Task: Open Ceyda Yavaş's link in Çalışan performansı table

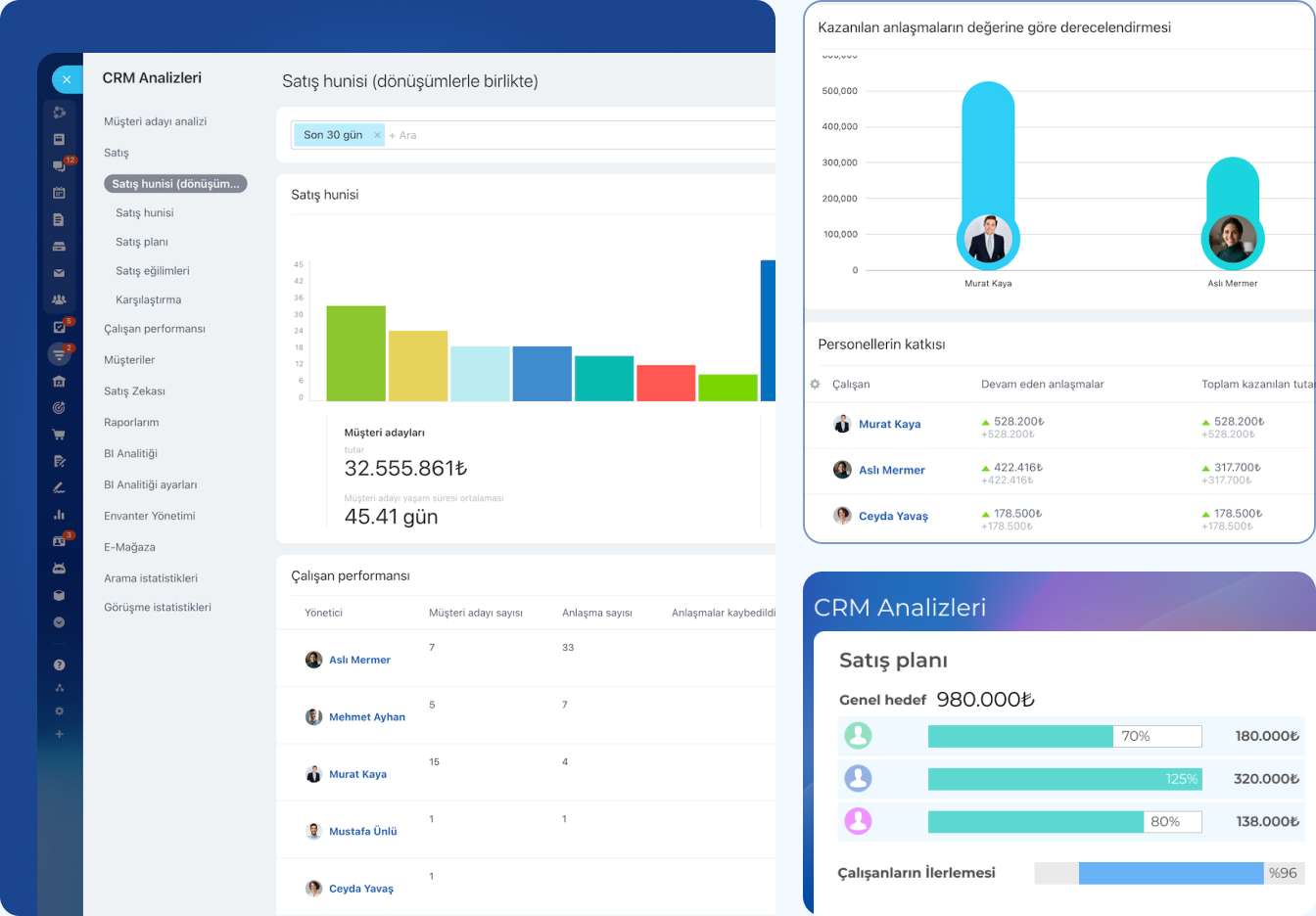Action: (361, 889)
